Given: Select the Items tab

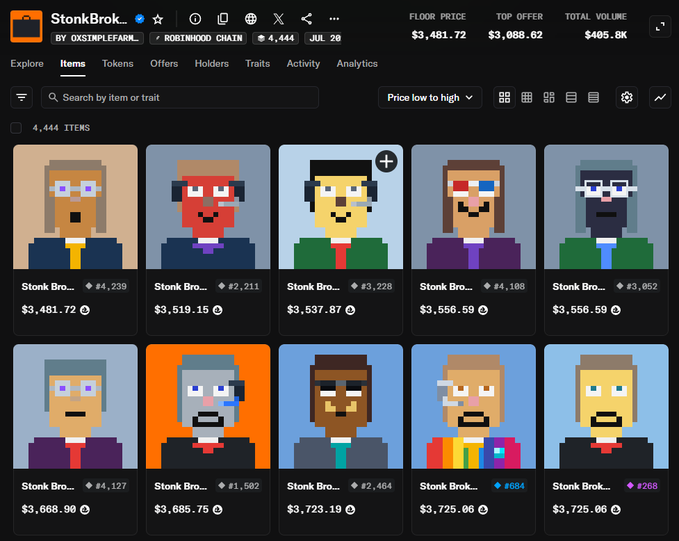Looking at the screenshot, I should click(x=73, y=64).
